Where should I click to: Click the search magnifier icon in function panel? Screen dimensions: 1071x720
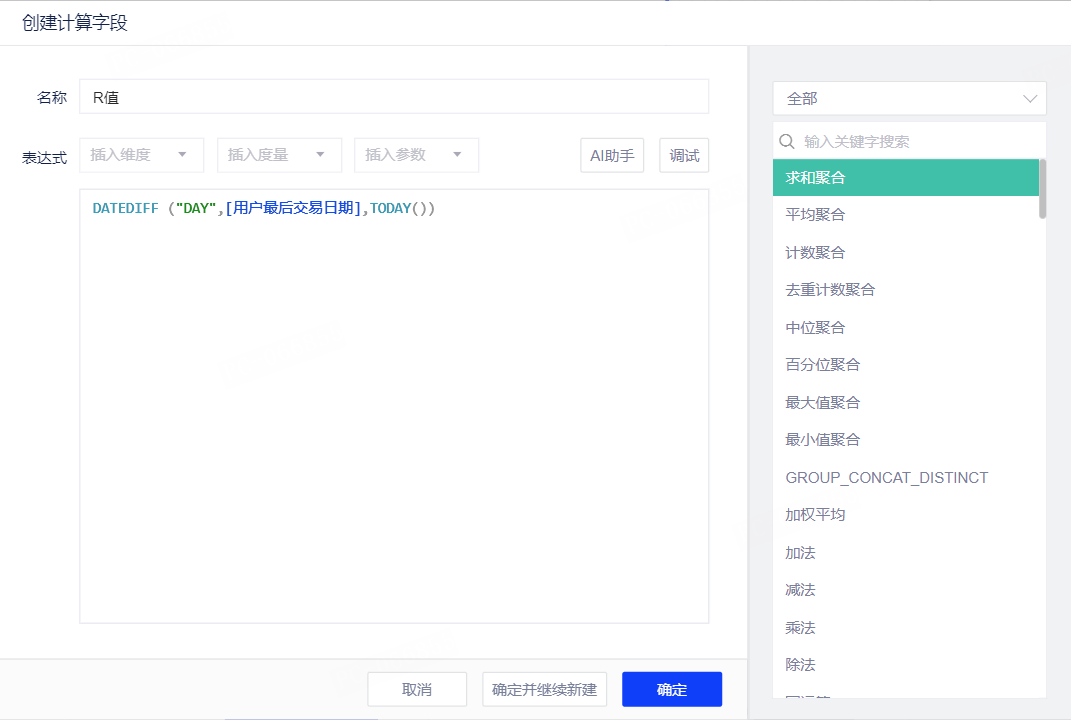pyautogui.click(x=787, y=142)
